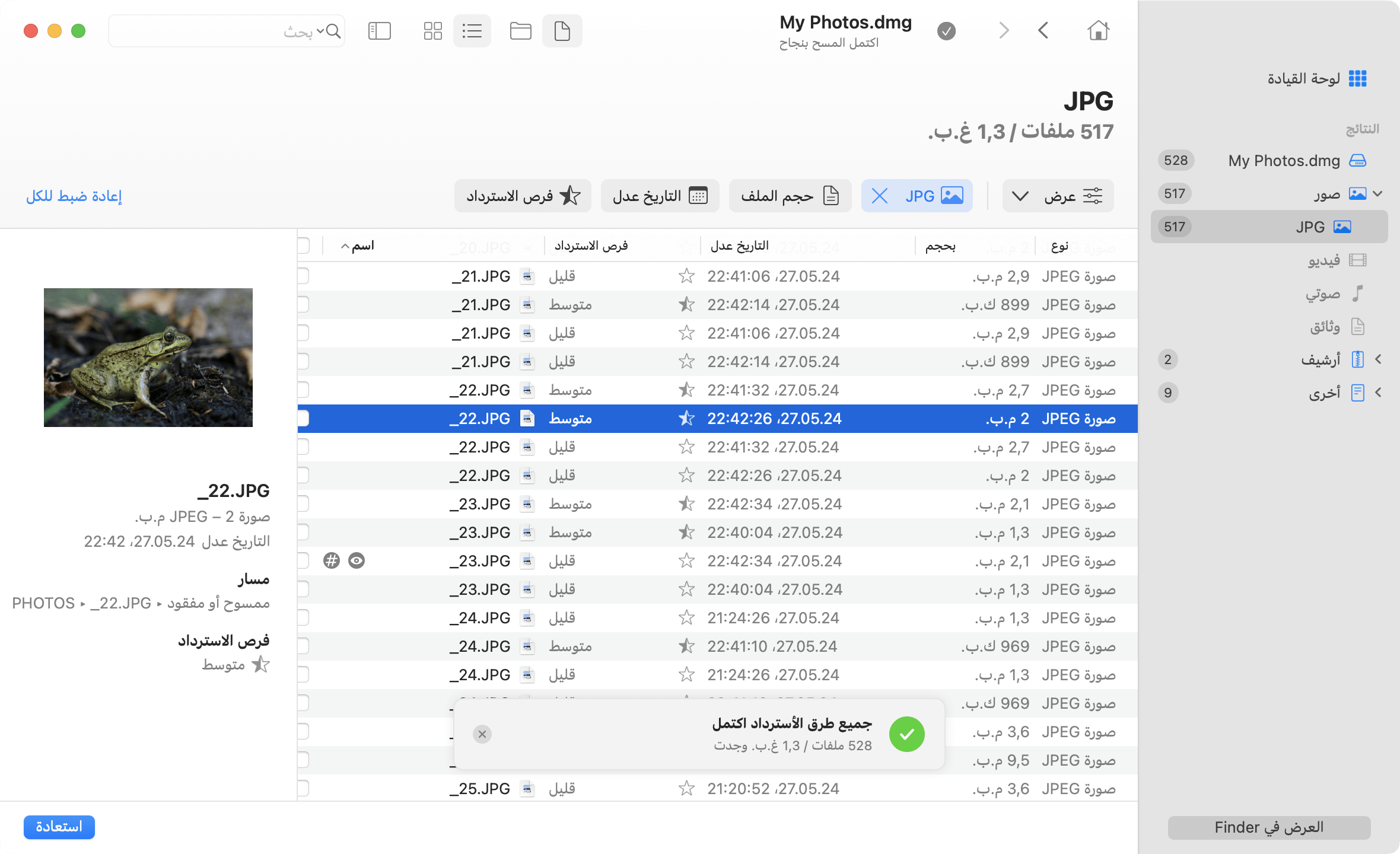Click the path PHOTOS ▸ _22.JPG text
1400x854 pixels.
tap(82, 603)
